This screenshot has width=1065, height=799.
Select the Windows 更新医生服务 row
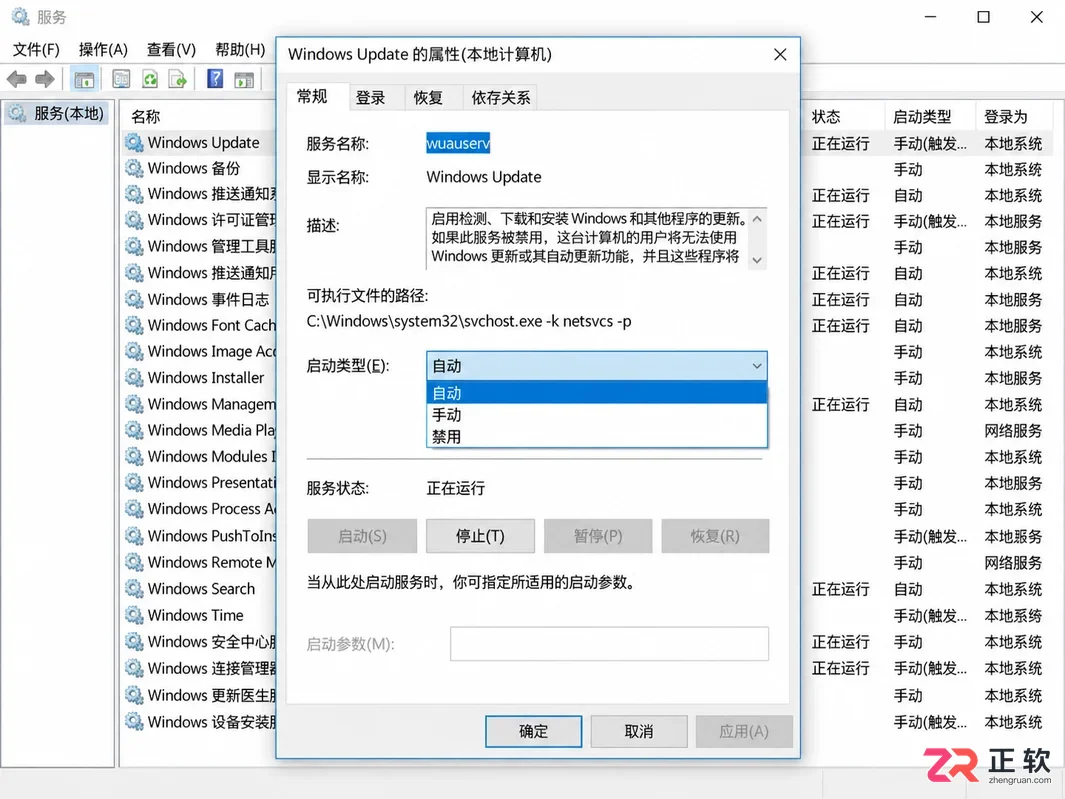point(200,696)
